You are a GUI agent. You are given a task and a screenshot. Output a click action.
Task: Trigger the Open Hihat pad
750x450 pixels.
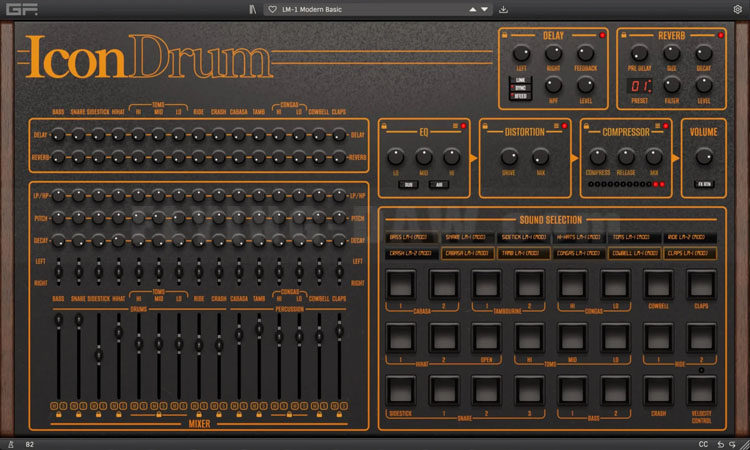click(486, 338)
